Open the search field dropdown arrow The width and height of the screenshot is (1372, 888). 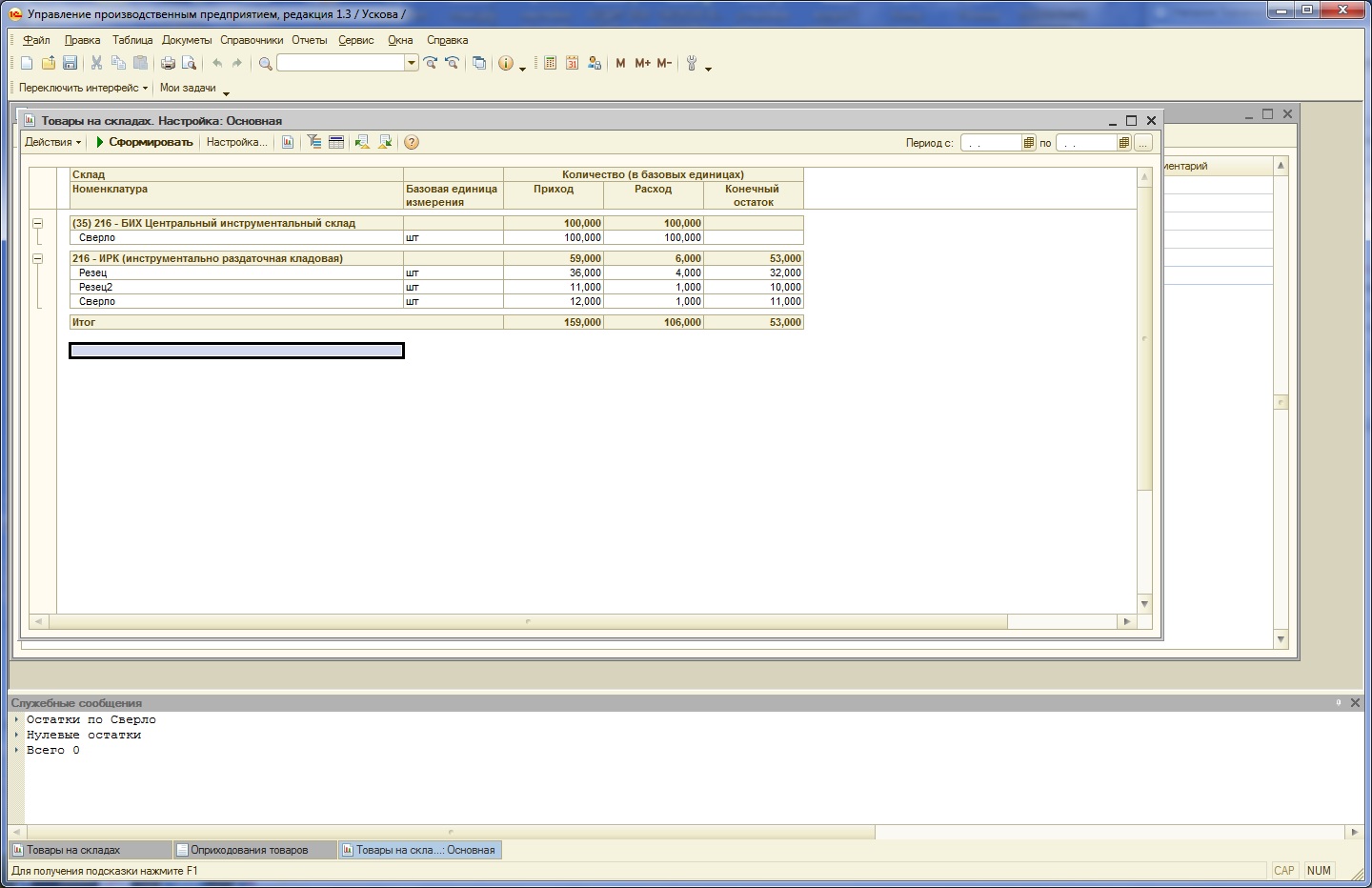click(412, 63)
